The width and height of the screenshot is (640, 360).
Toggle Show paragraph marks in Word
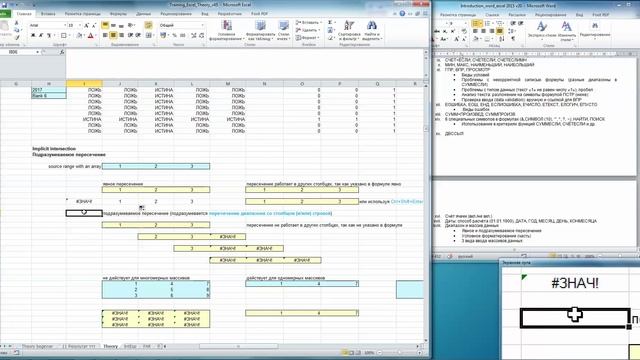(x=513, y=38)
